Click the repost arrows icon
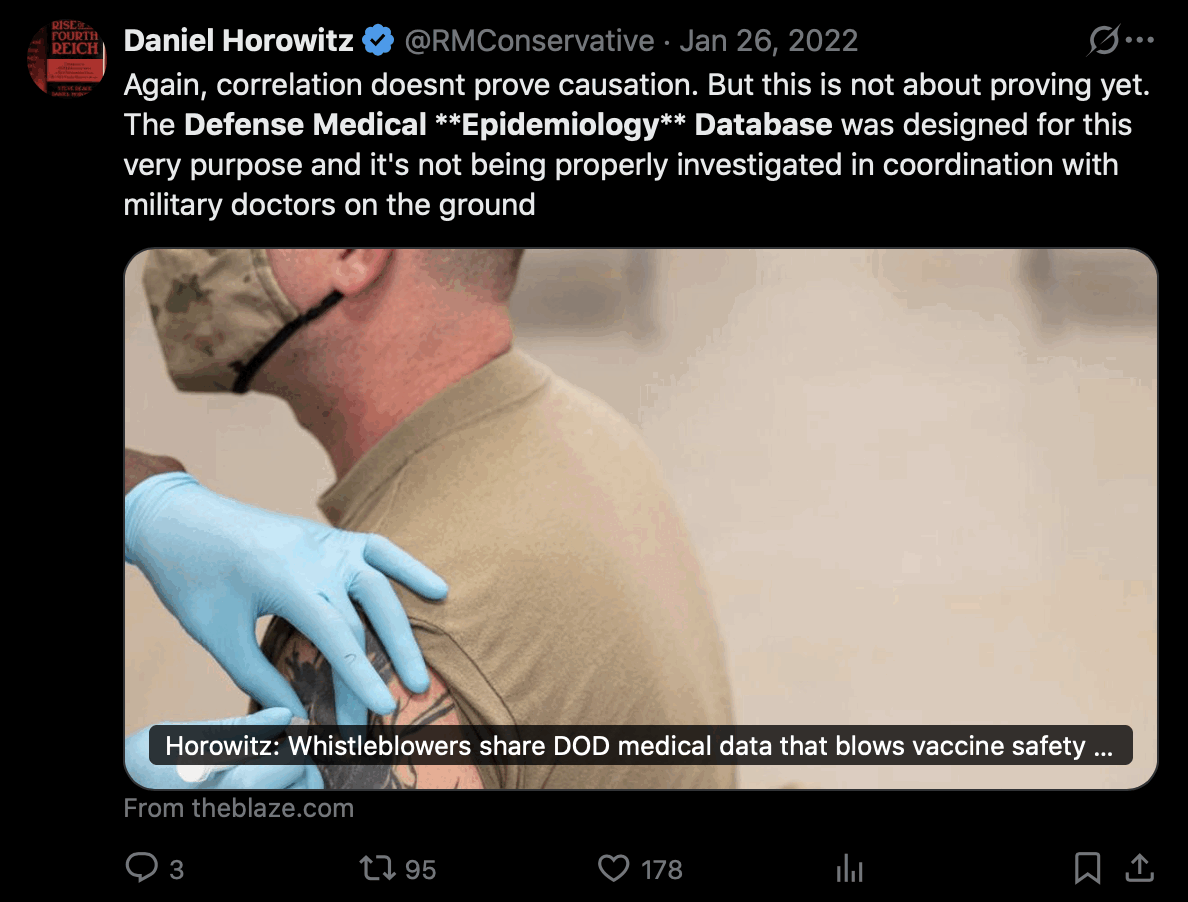 tap(377, 868)
